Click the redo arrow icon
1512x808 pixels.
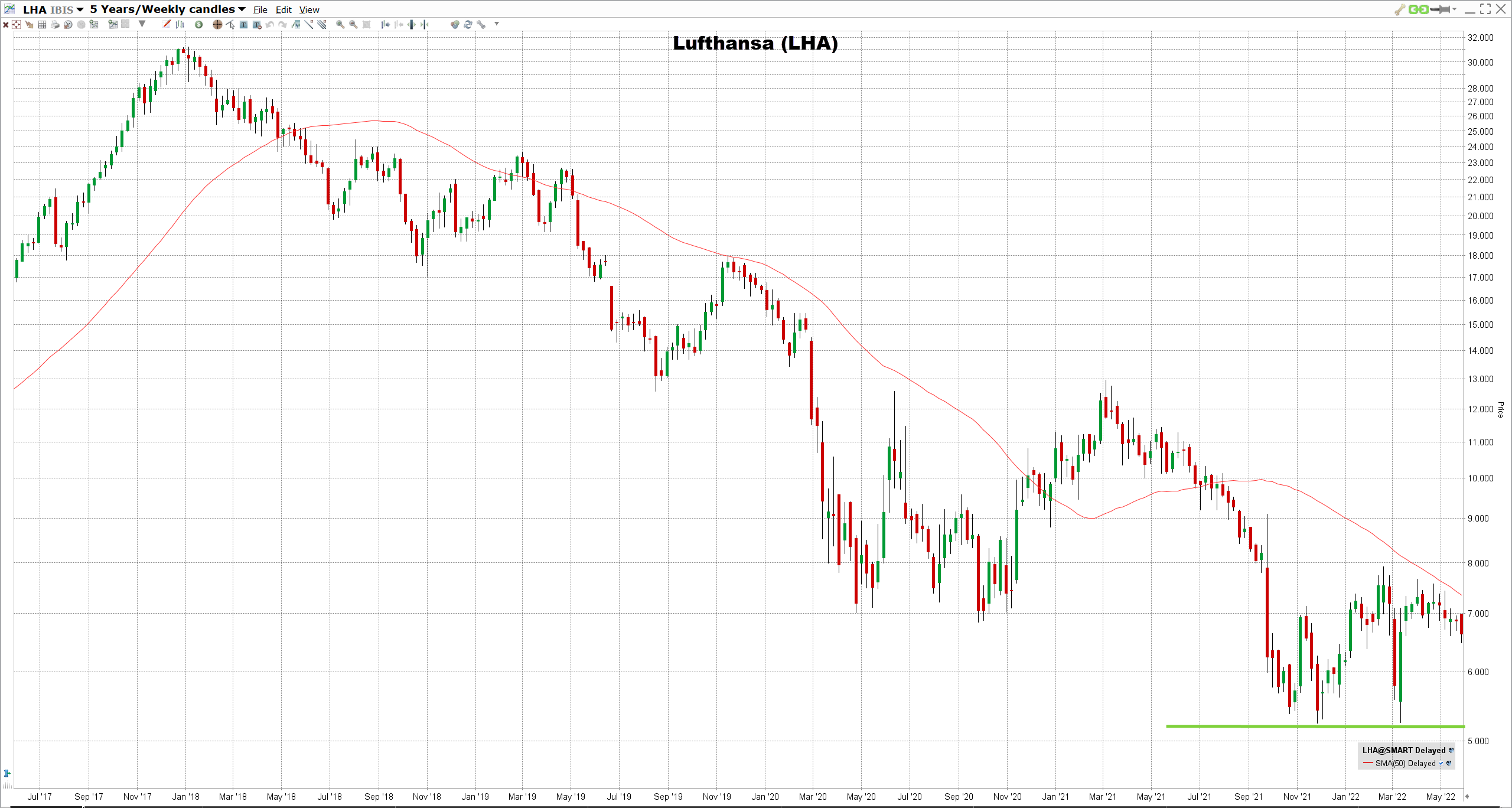[x=282, y=24]
